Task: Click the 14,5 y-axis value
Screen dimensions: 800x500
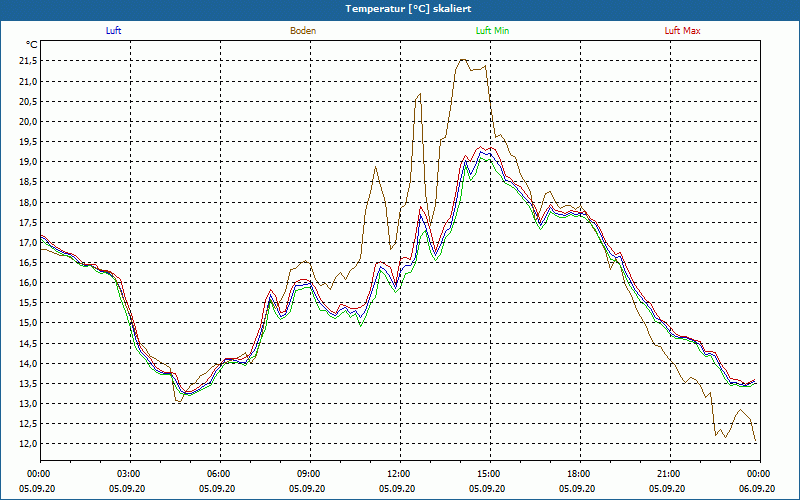Action: [28, 343]
